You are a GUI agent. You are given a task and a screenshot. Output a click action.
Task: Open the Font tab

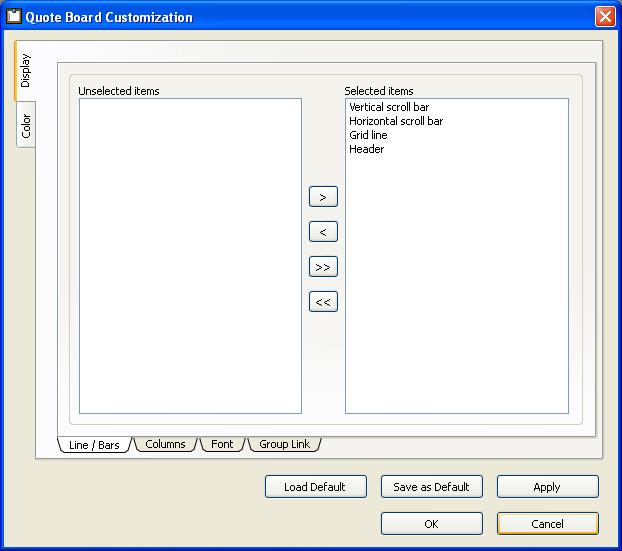[x=222, y=444]
